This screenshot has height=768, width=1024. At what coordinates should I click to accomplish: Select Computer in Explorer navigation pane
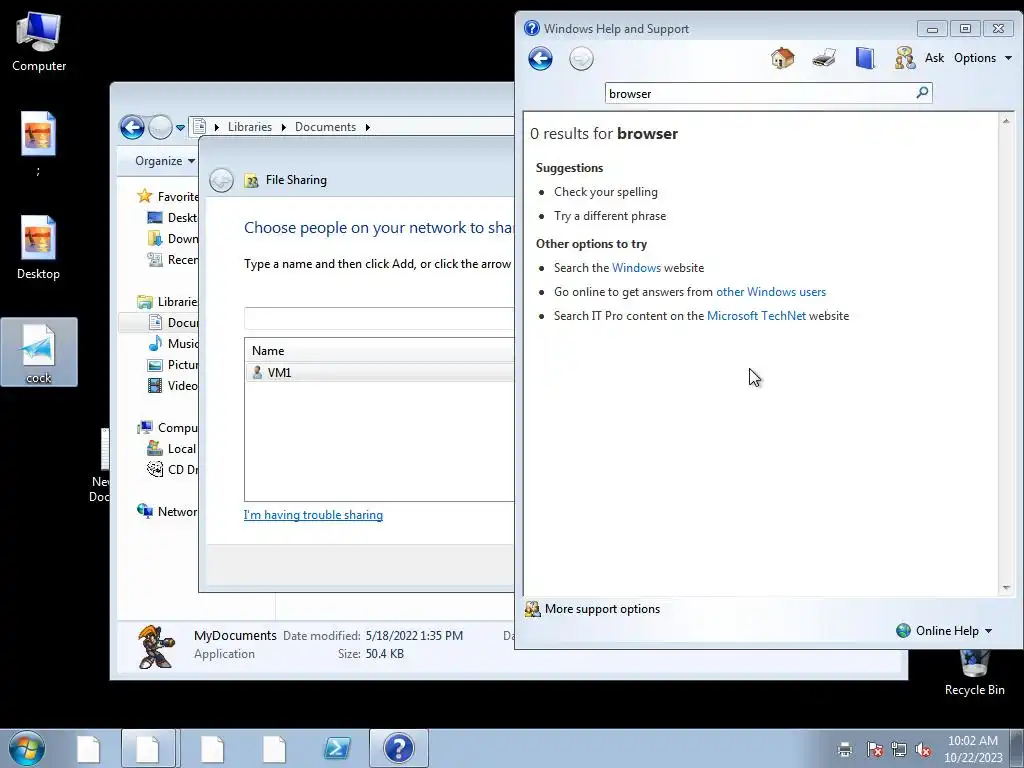167,428
